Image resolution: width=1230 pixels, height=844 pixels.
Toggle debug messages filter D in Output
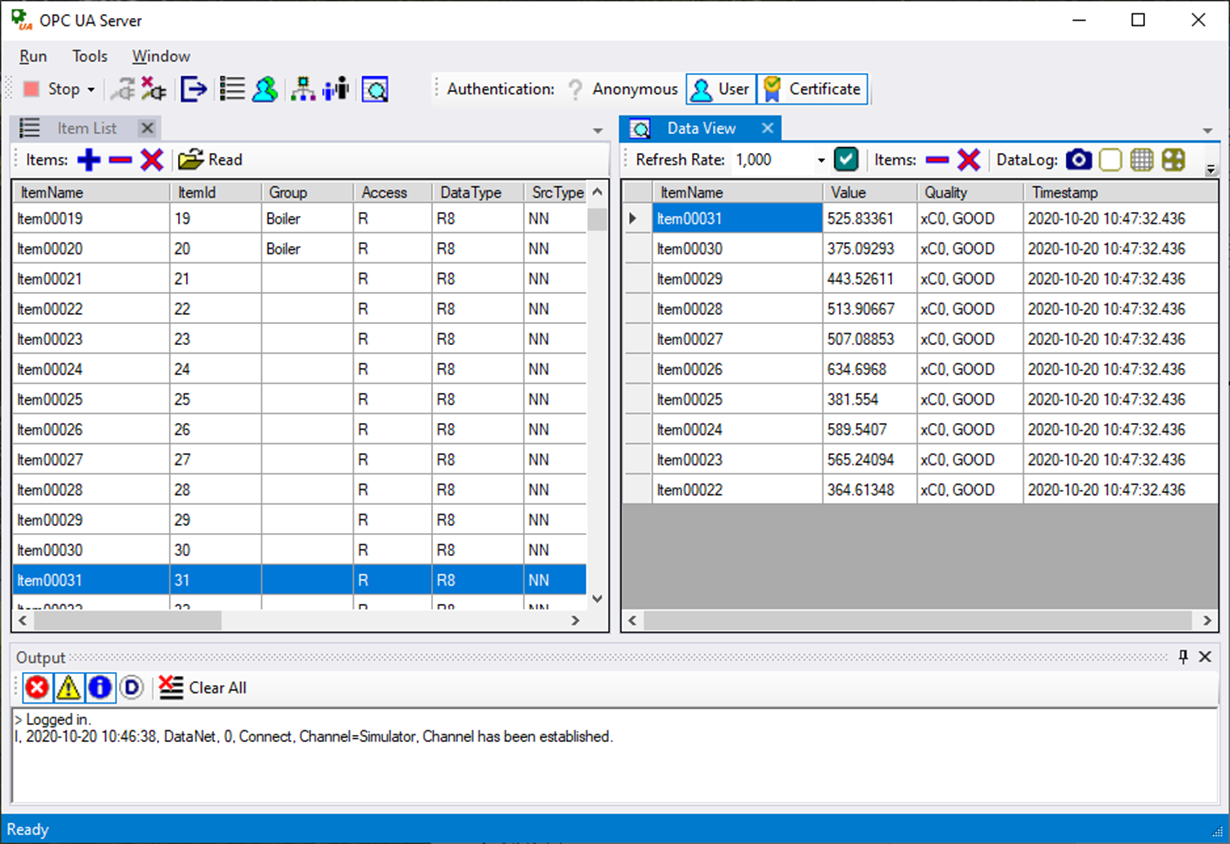(131, 687)
